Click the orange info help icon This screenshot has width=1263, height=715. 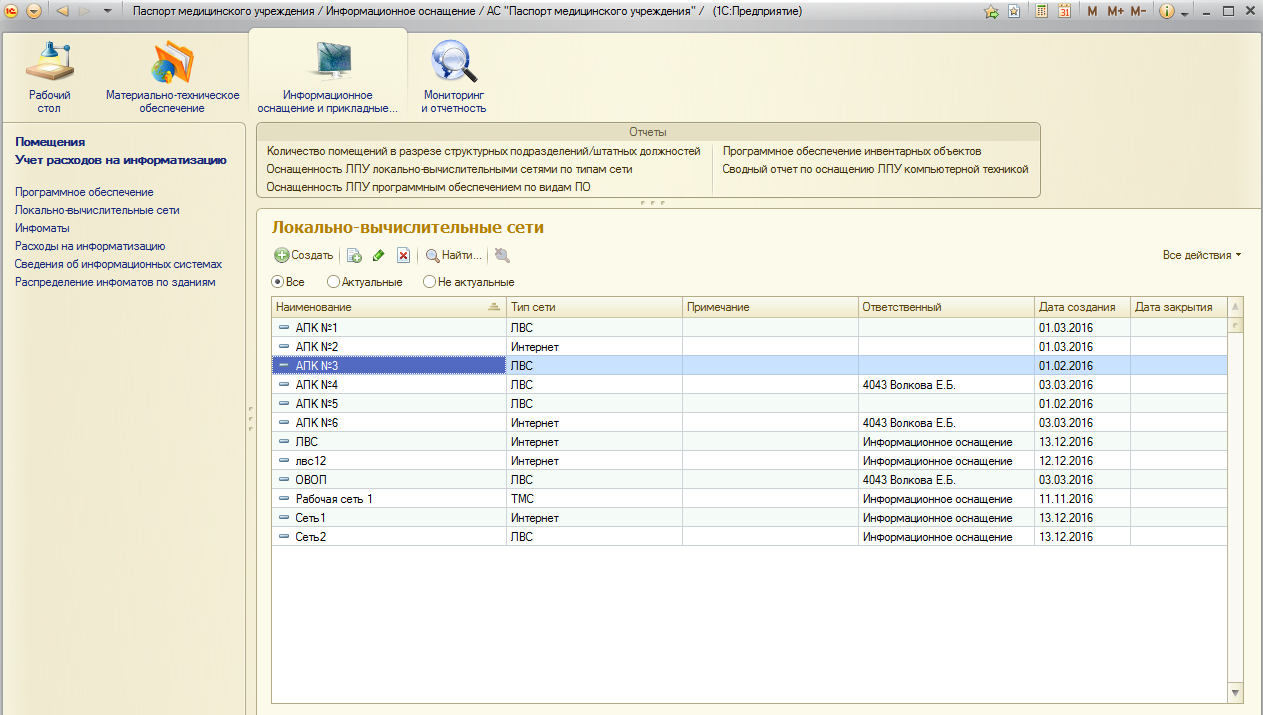pyautogui.click(x=1165, y=11)
